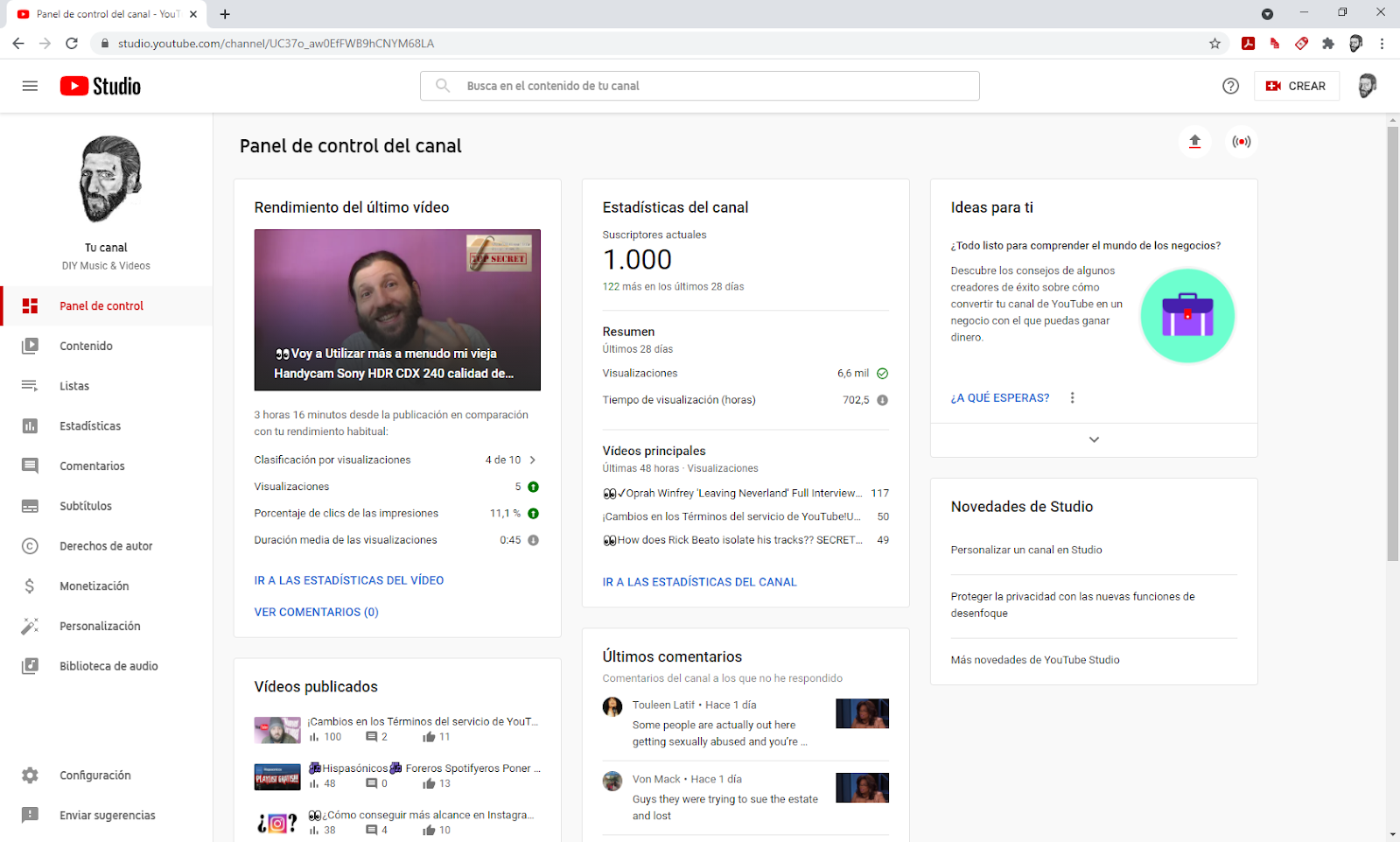The image size is (1400, 842).
Task: Open the browser extensions puzzle icon
Action: [x=1328, y=44]
